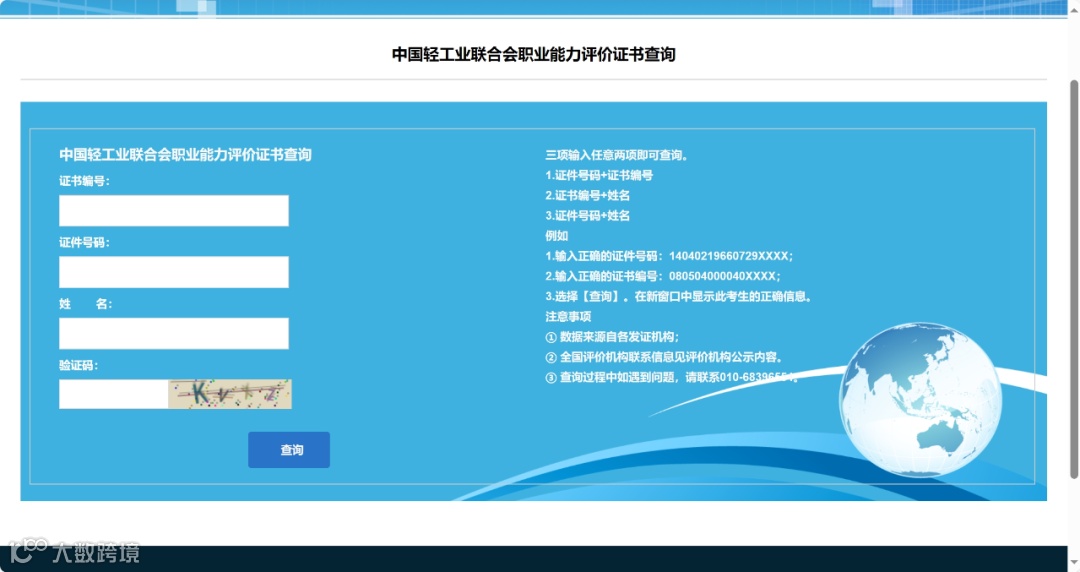
Task: Focus the 证件号码 input field
Action: 174,272
